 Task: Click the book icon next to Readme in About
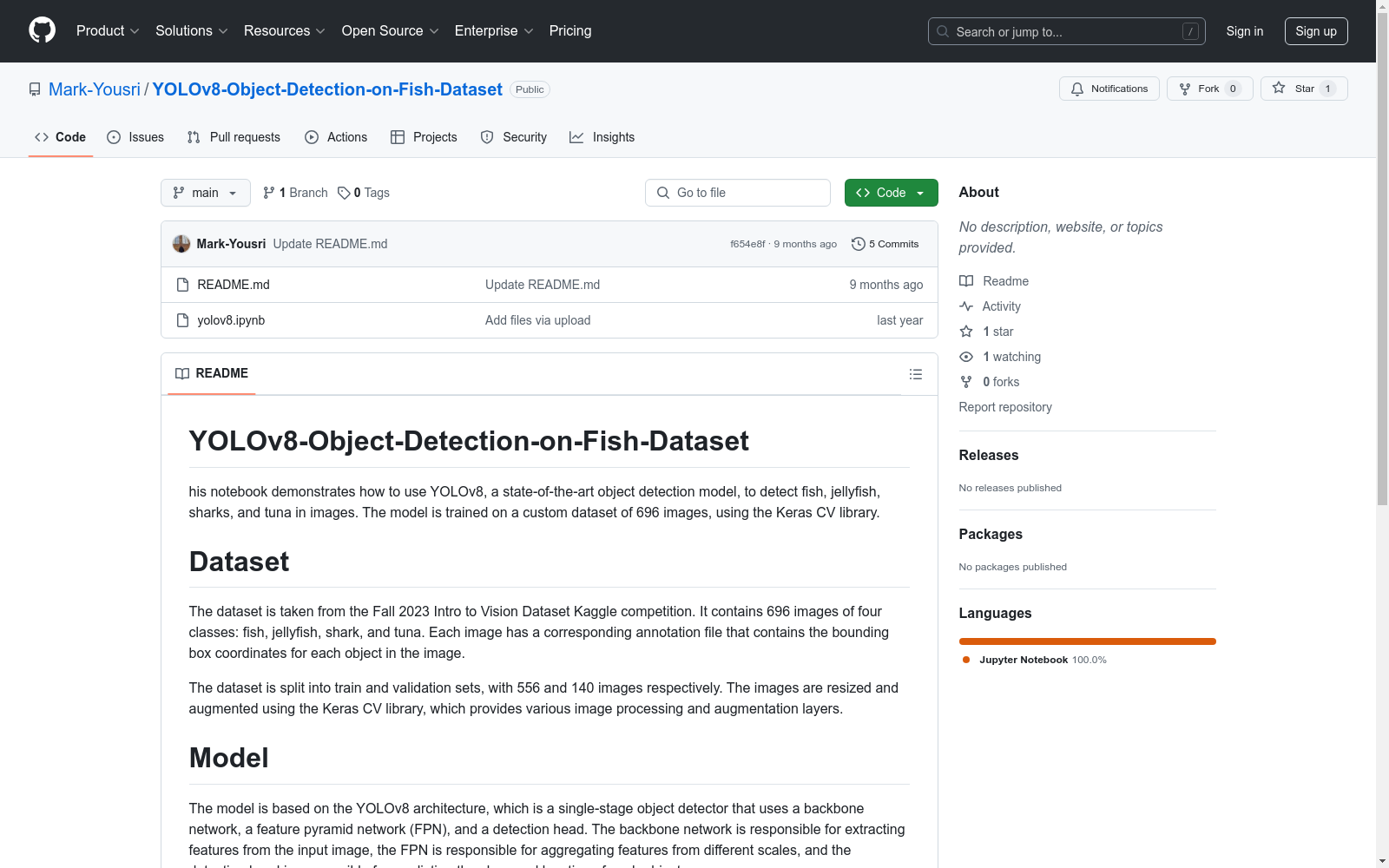(966, 281)
